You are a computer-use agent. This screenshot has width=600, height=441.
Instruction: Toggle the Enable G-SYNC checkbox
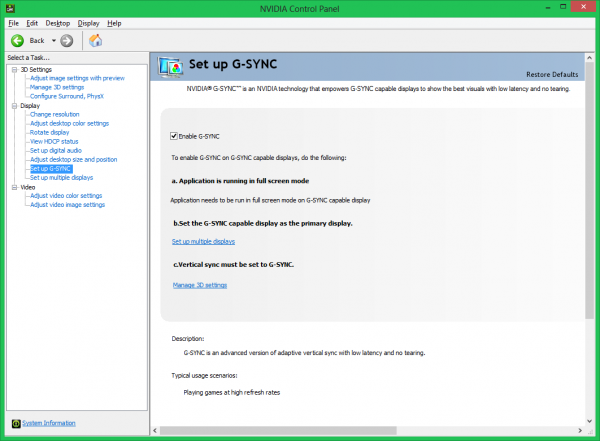coord(174,136)
